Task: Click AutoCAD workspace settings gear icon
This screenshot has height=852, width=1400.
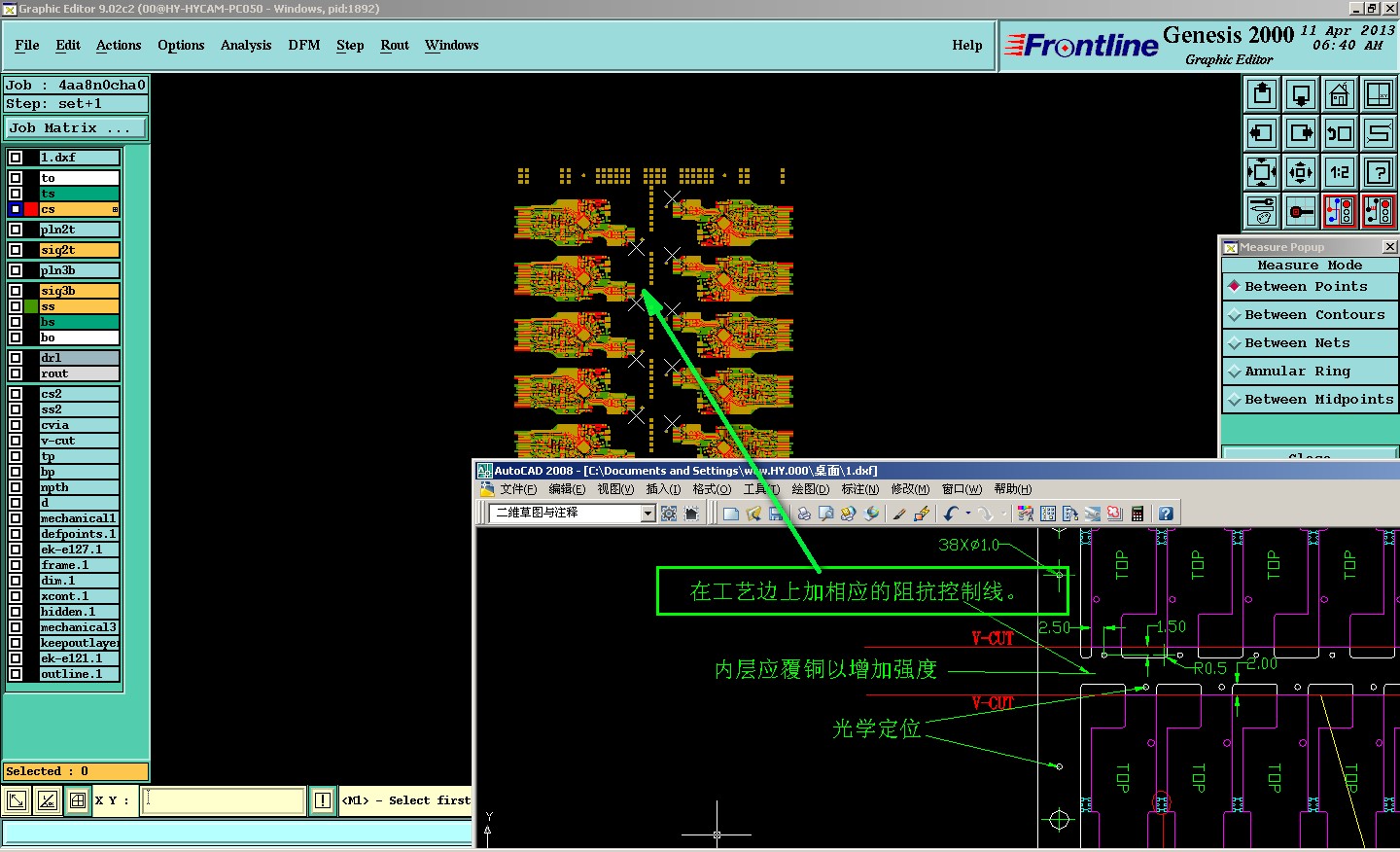Action: [669, 514]
